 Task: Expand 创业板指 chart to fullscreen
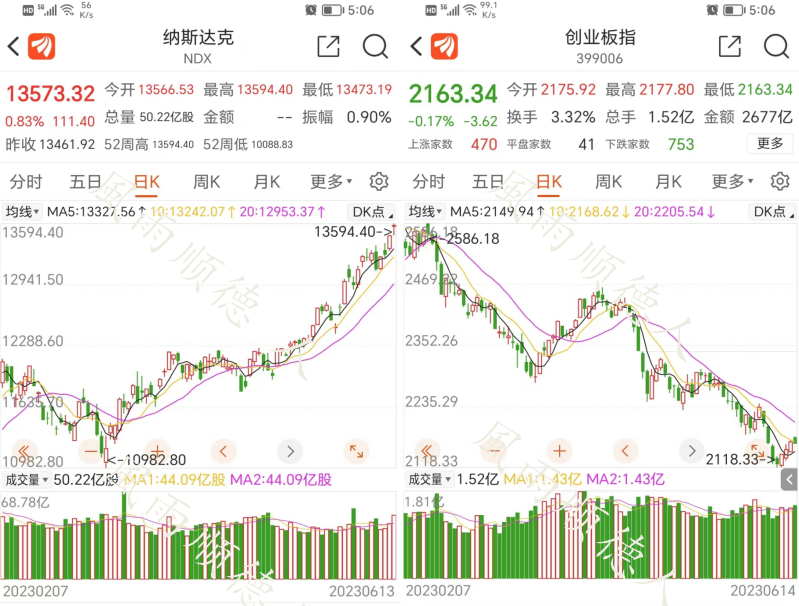[x=757, y=451]
